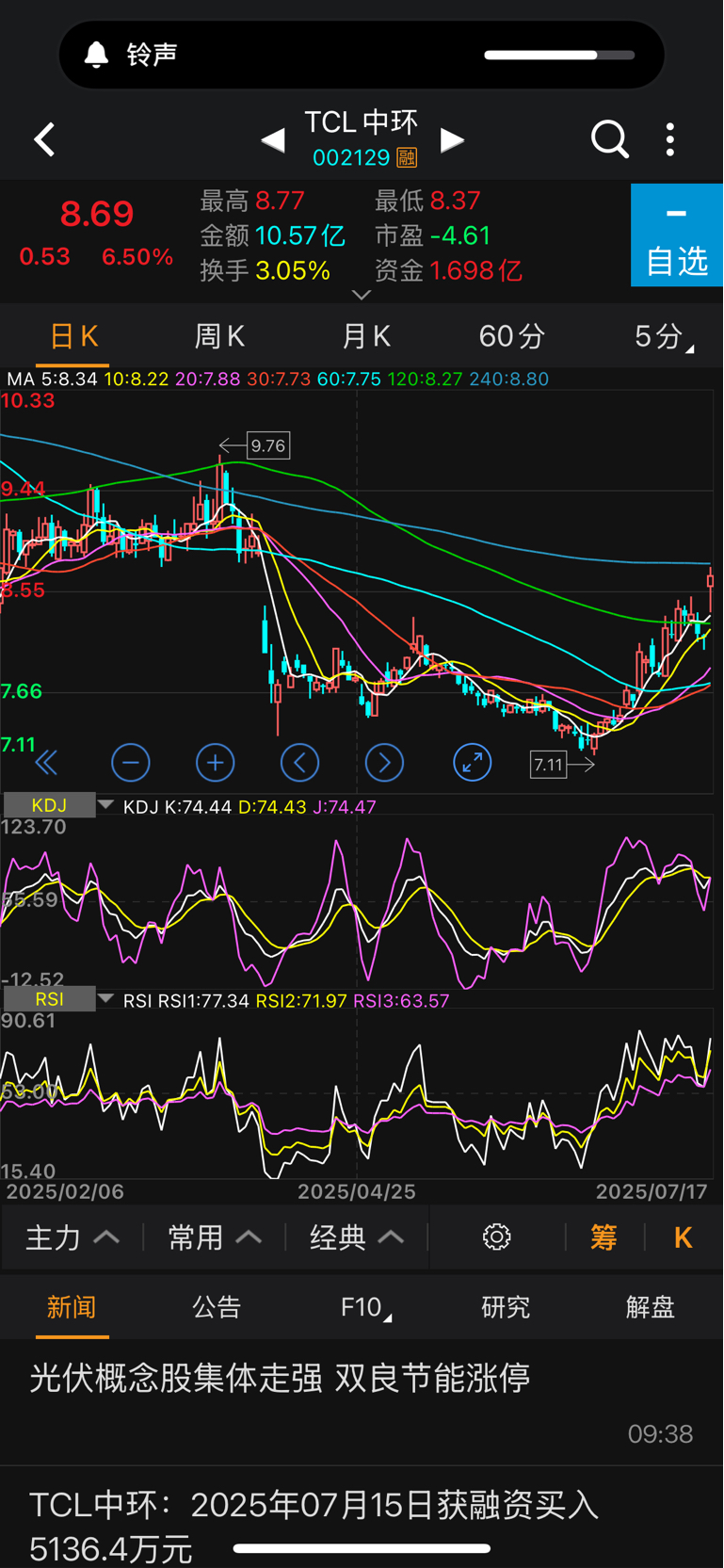
Task: Adjust the ringer volume slider
Action: pyautogui.click(x=559, y=55)
